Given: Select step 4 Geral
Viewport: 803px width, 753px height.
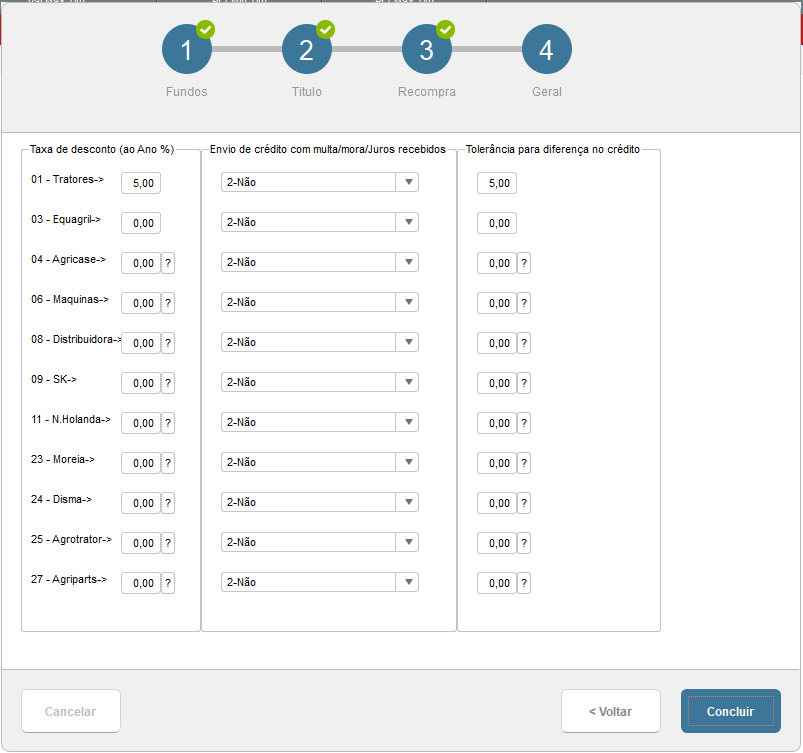Looking at the screenshot, I should 546,49.
